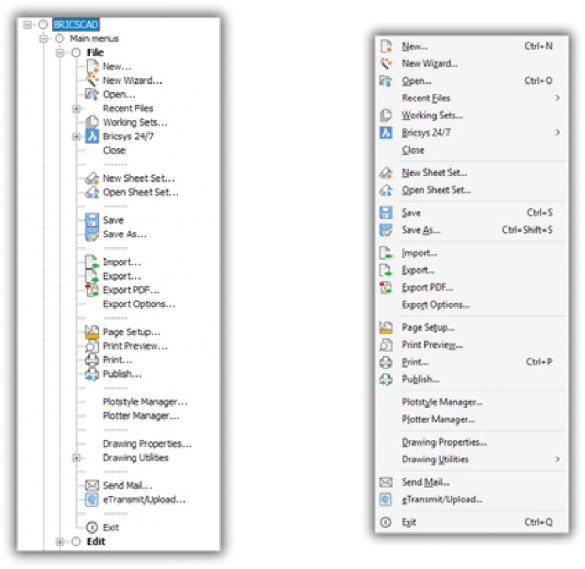
Task: Choose Exit from the File menu
Action: tap(472, 522)
